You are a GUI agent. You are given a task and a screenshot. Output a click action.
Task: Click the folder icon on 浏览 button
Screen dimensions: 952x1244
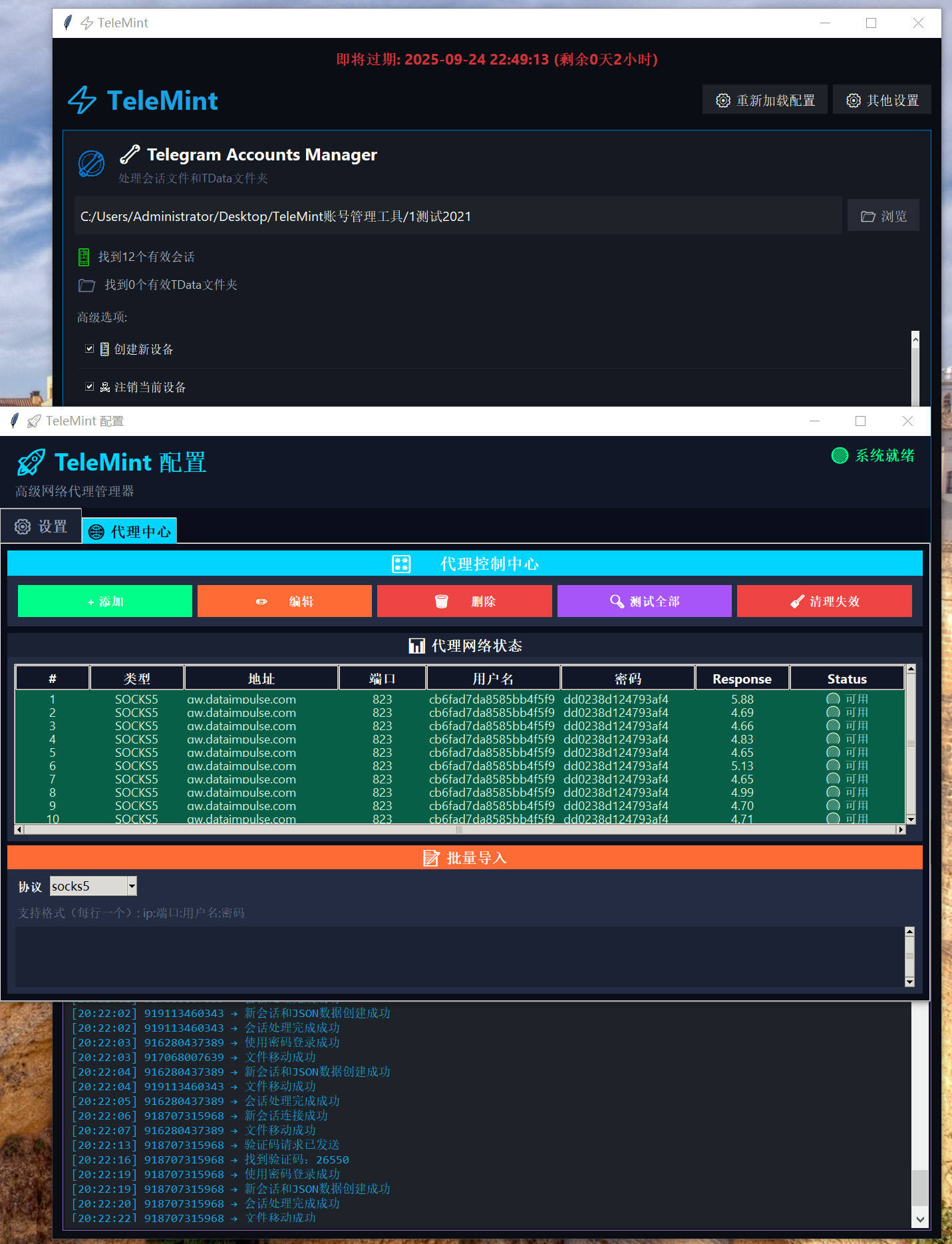[868, 216]
